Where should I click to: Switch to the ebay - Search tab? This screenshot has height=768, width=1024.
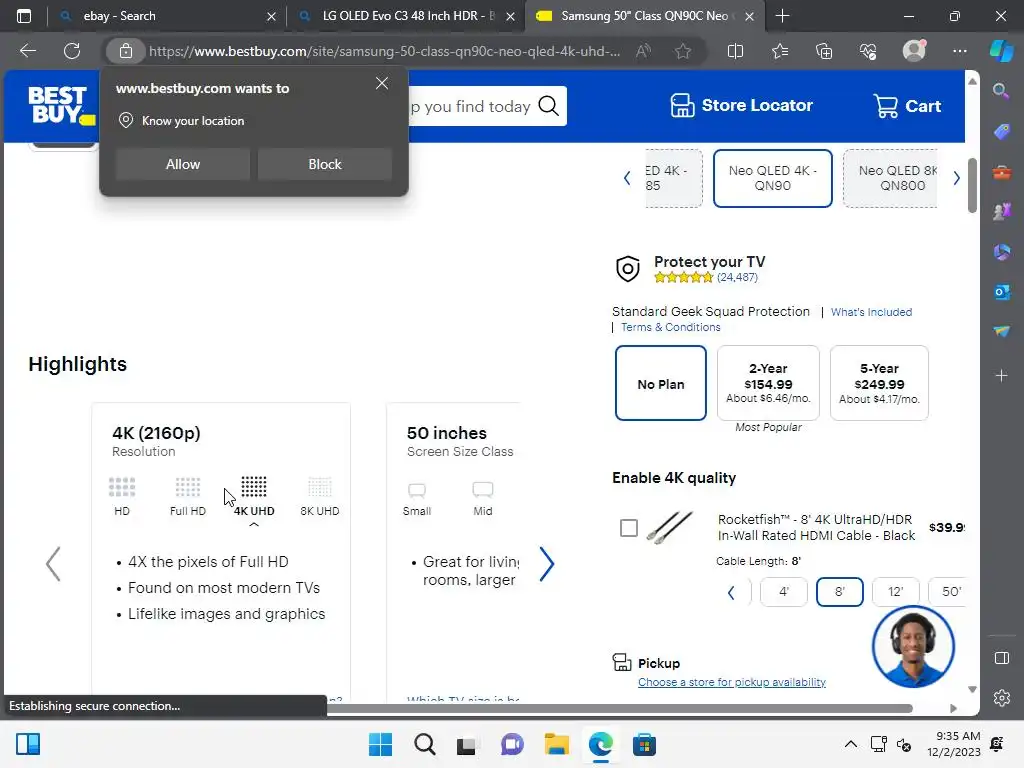(167, 16)
